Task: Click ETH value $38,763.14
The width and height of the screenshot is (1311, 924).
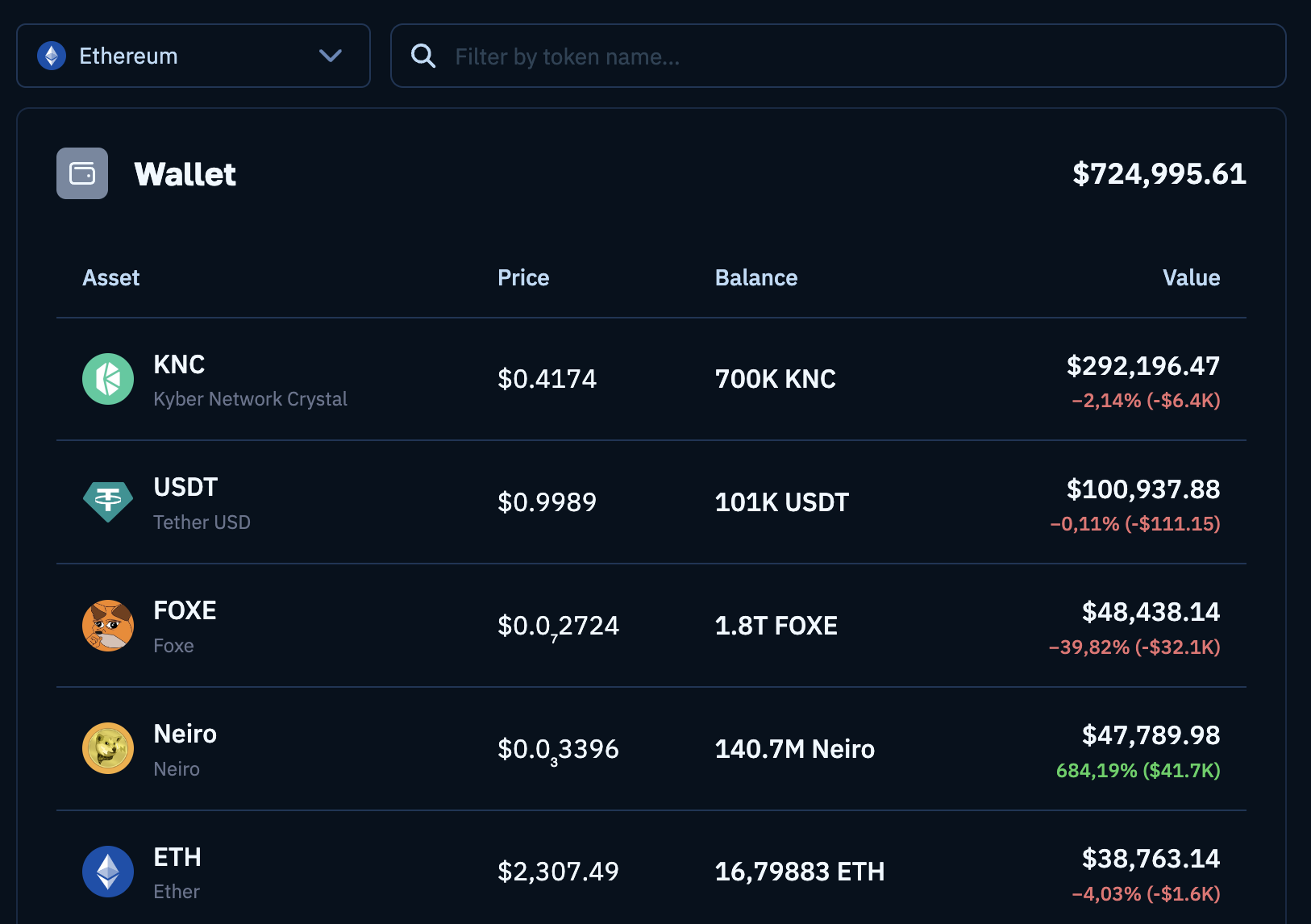Action: coord(1151,859)
